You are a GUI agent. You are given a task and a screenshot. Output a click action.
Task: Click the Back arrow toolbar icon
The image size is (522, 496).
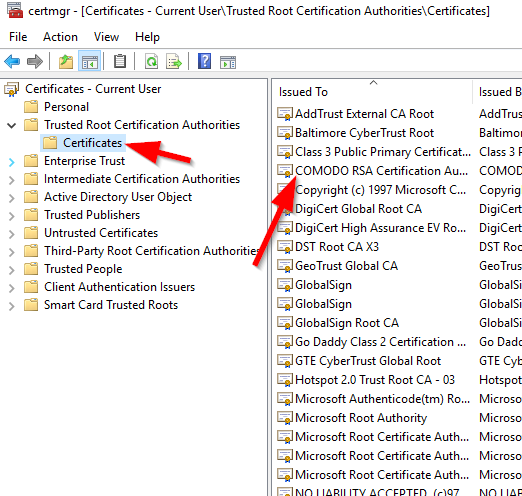12,61
